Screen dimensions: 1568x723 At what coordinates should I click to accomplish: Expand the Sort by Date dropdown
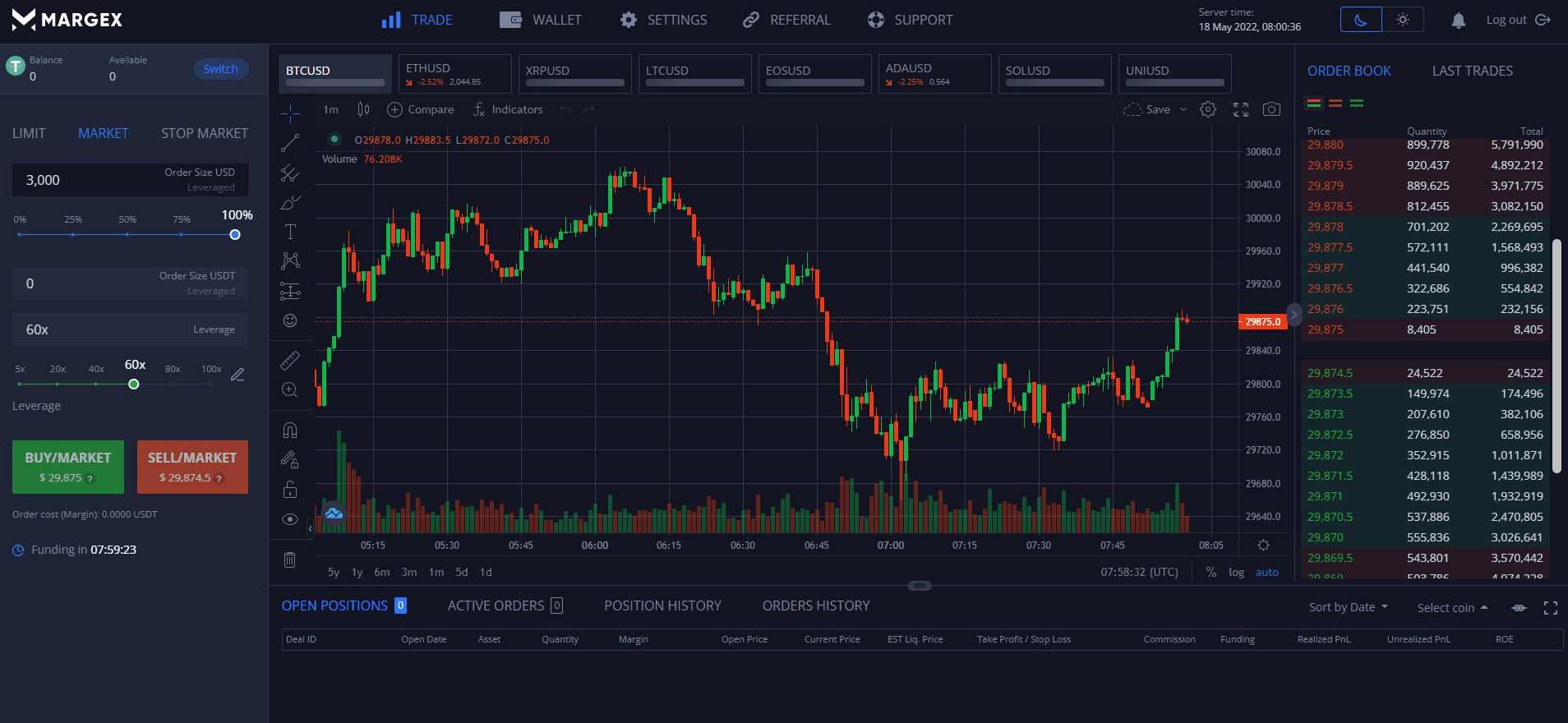pyautogui.click(x=1349, y=607)
